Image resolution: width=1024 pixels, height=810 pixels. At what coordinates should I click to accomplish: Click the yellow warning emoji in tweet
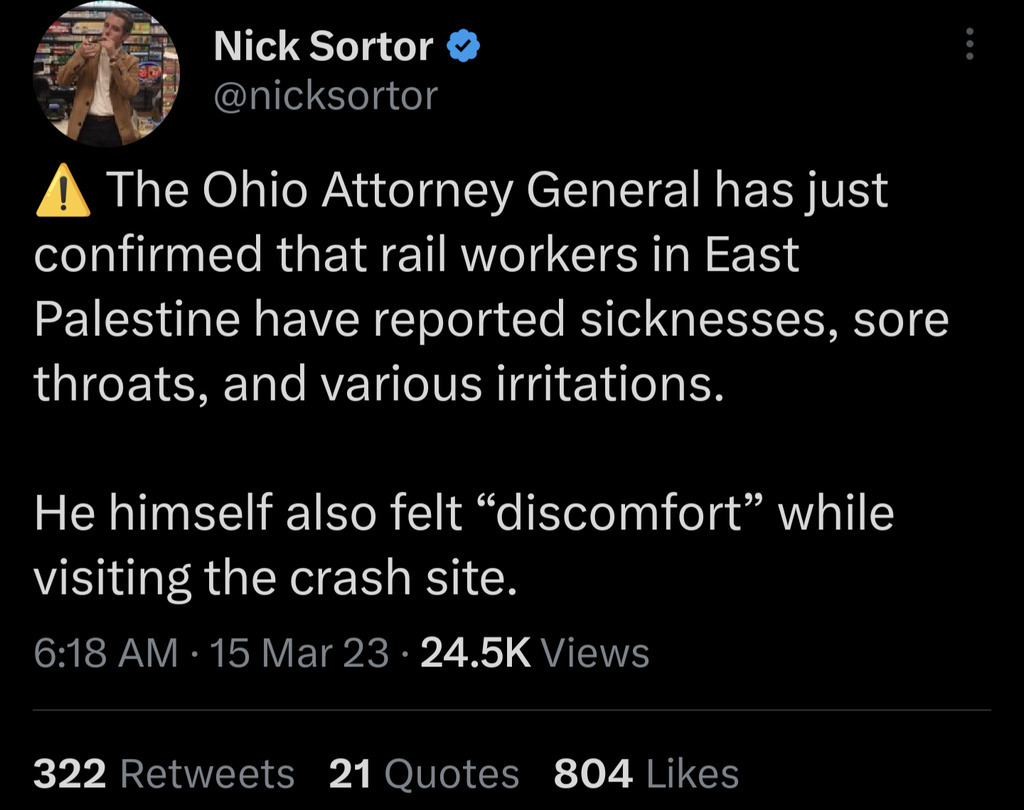[63, 190]
